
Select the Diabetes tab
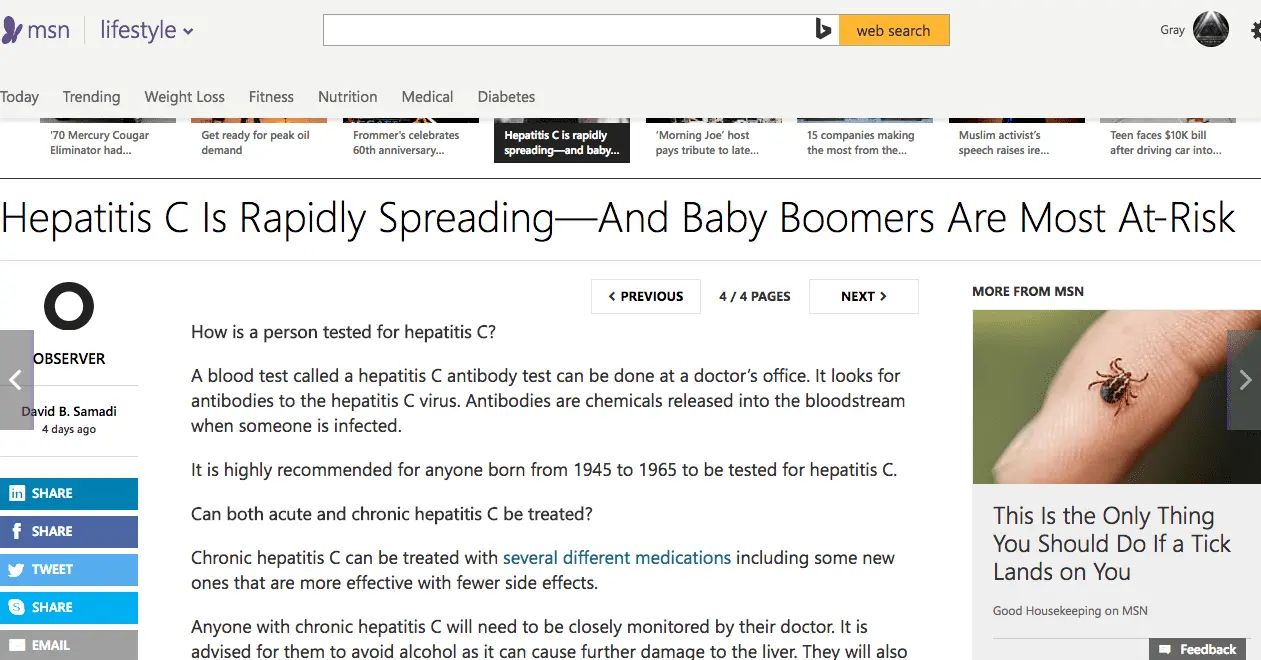506,97
